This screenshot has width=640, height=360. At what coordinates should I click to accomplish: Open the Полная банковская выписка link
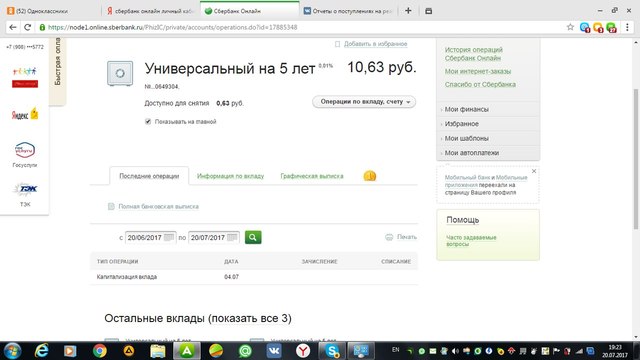point(158,207)
